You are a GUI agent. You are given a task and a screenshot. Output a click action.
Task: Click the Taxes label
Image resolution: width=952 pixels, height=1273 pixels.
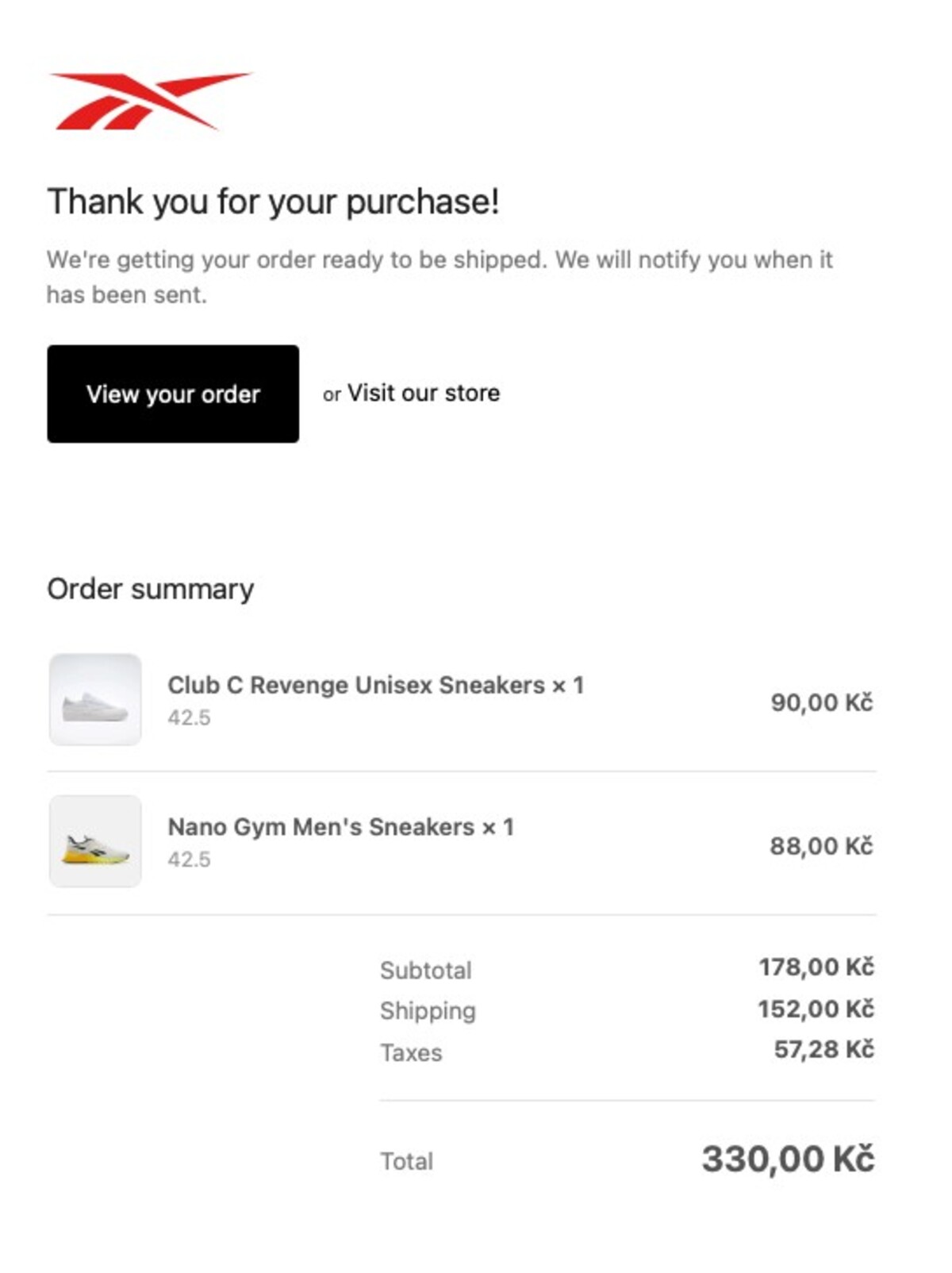pos(411,1052)
